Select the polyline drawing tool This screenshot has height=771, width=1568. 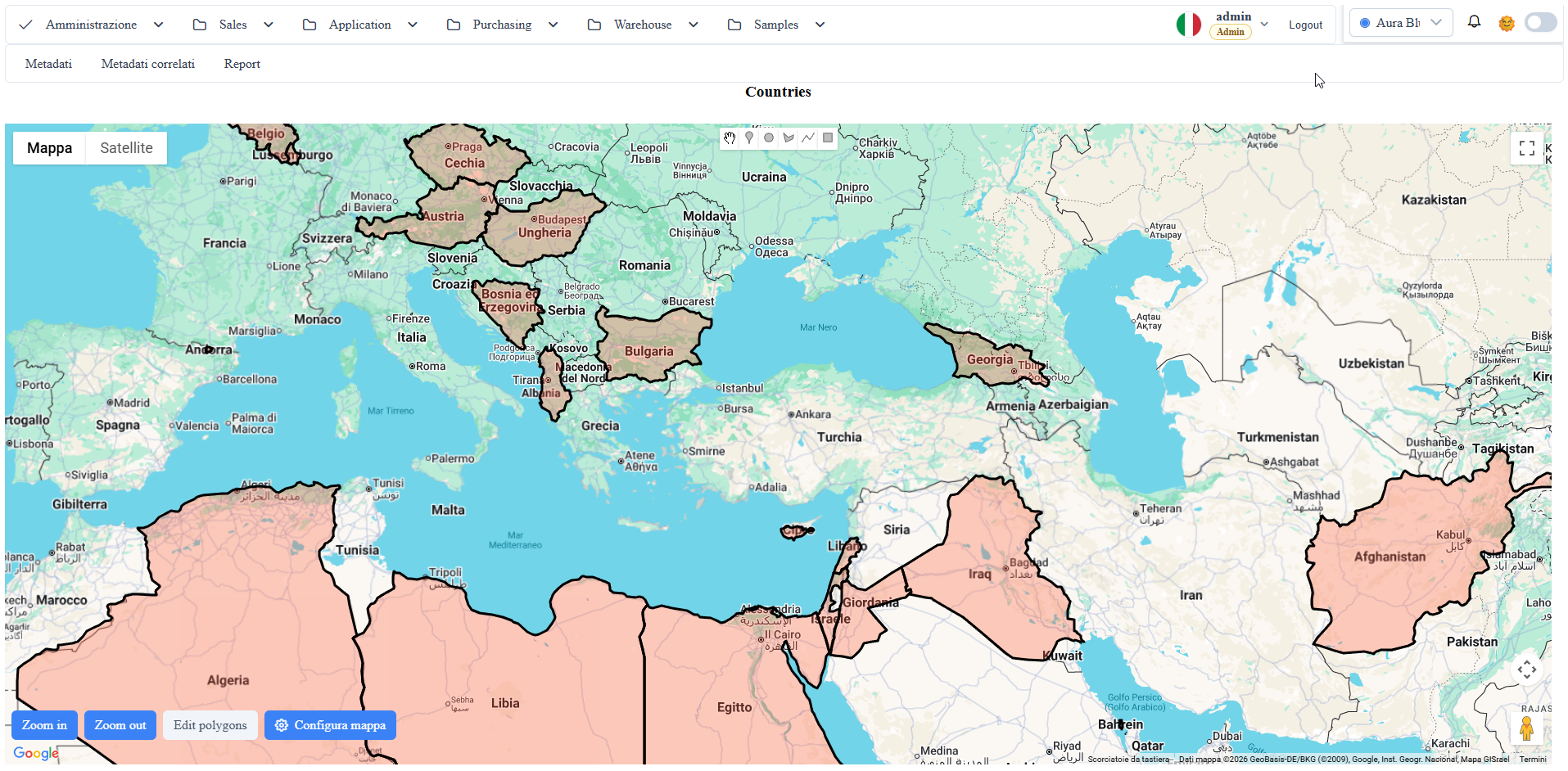point(808,138)
